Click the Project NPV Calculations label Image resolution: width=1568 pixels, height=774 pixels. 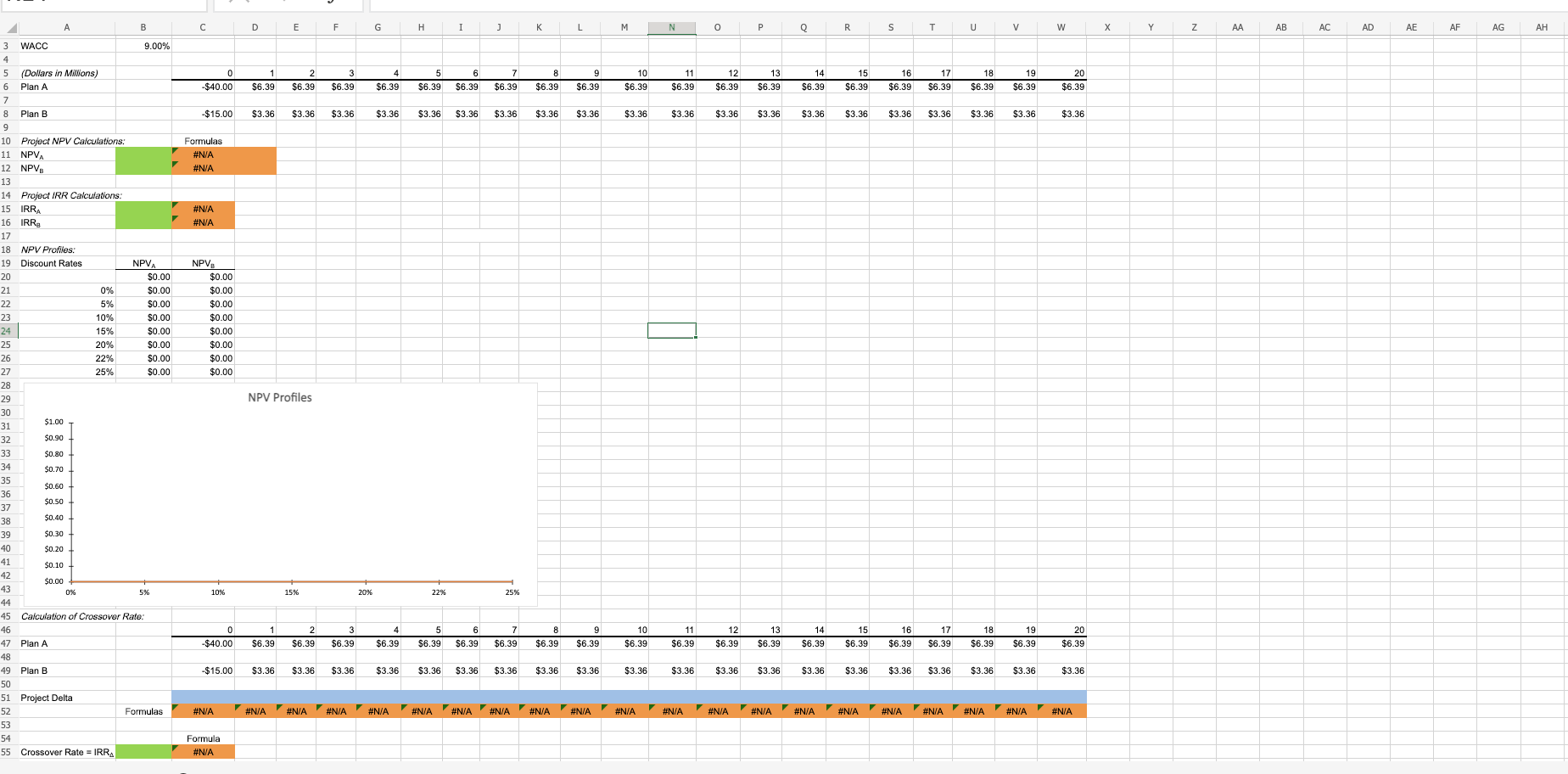click(x=73, y=141)
